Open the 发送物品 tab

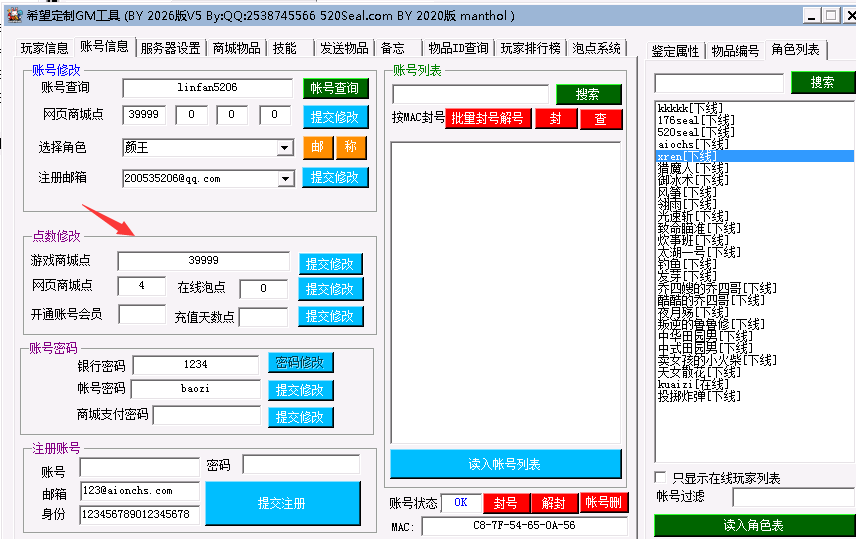(344, 48)
